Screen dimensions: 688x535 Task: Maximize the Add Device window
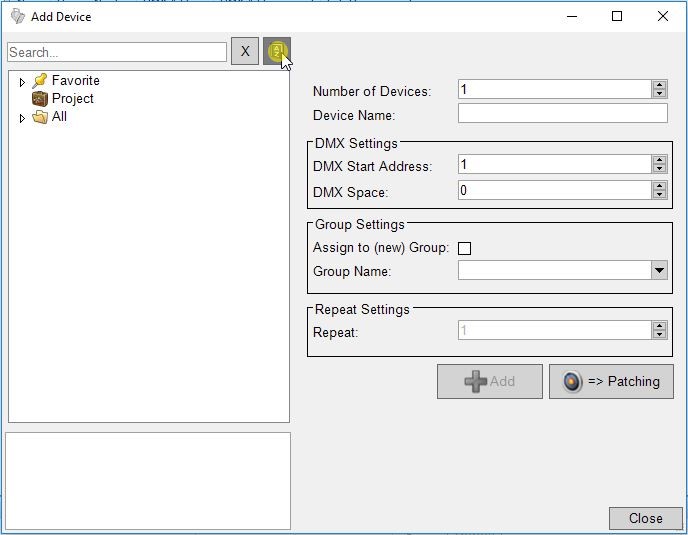click(617, 16)
